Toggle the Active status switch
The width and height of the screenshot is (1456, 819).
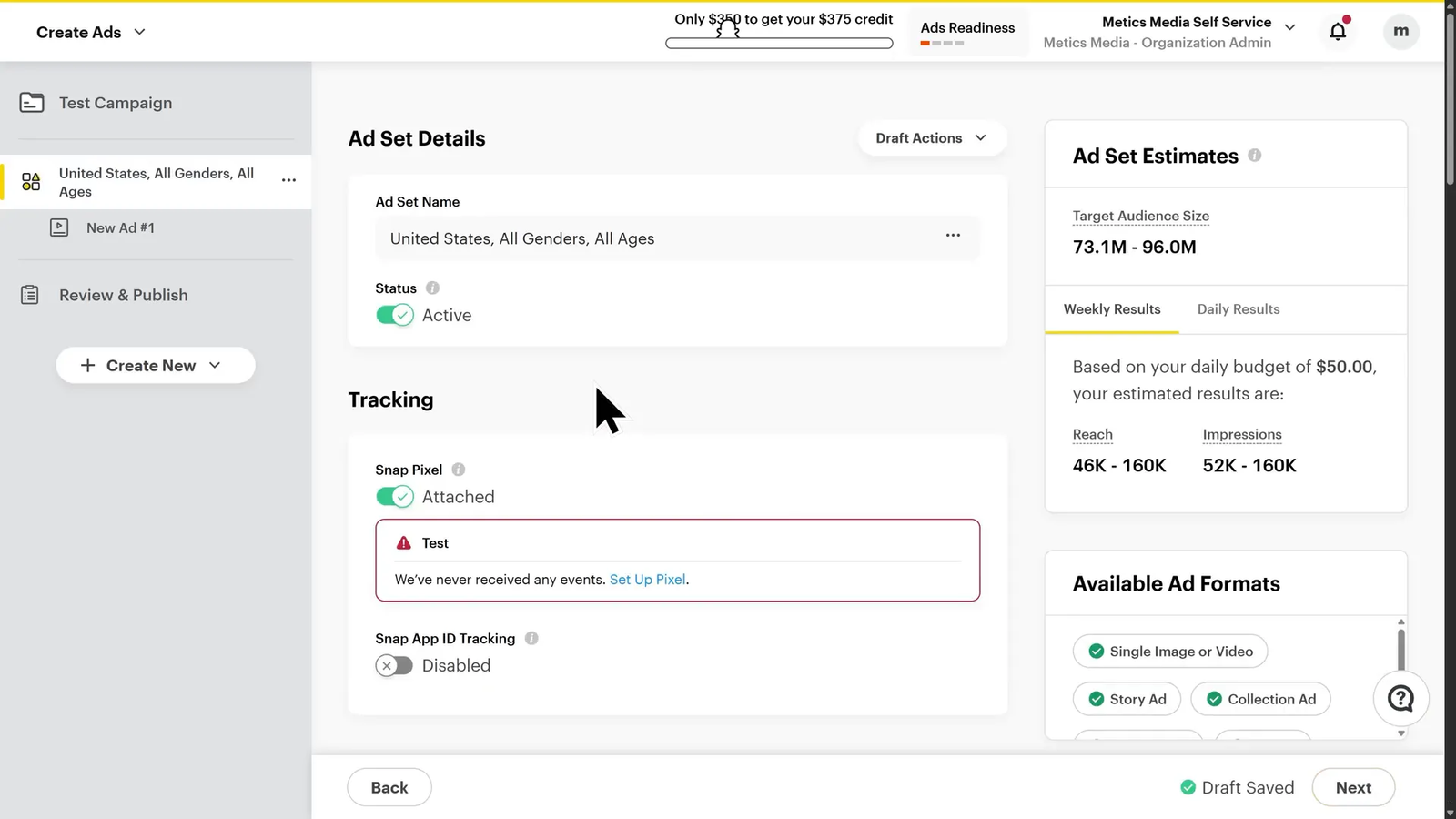(395, 315)
